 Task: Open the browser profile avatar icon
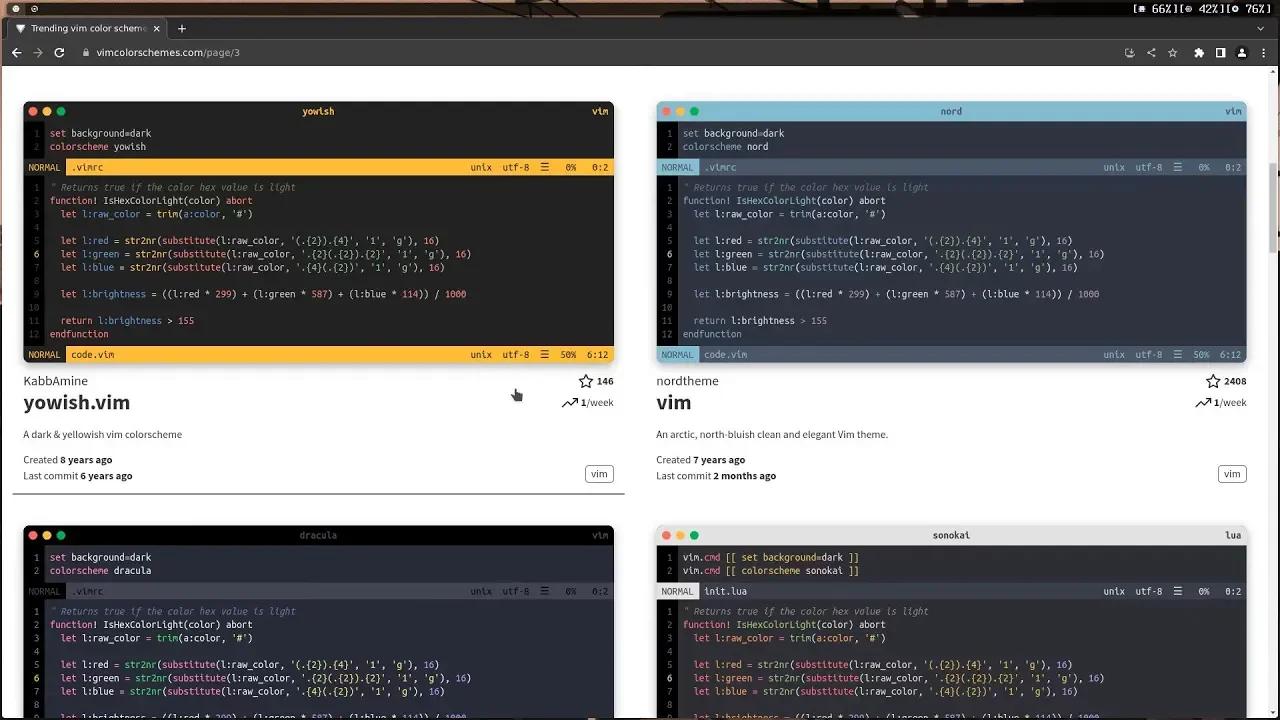click(x=1241, y=53)
